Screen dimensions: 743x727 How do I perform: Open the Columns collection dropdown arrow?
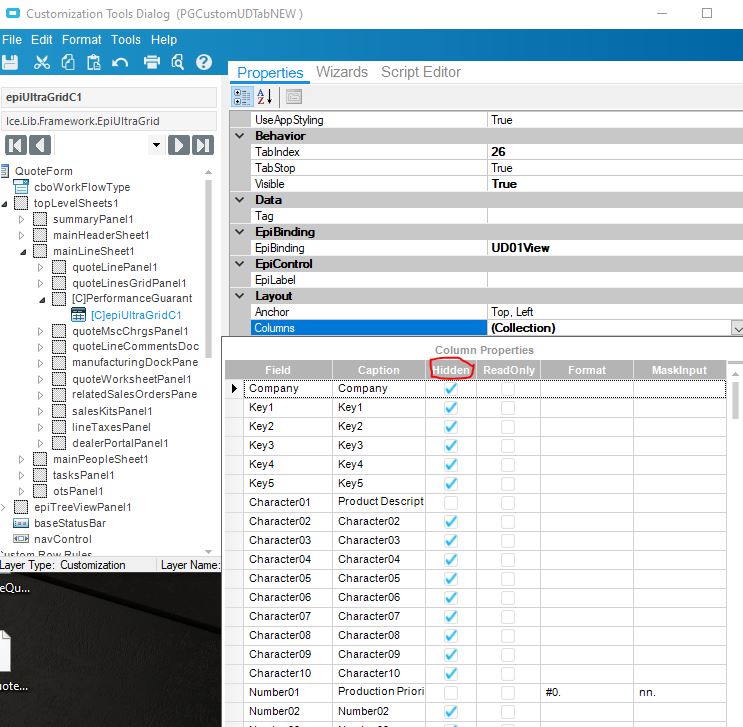click(737, 328)
